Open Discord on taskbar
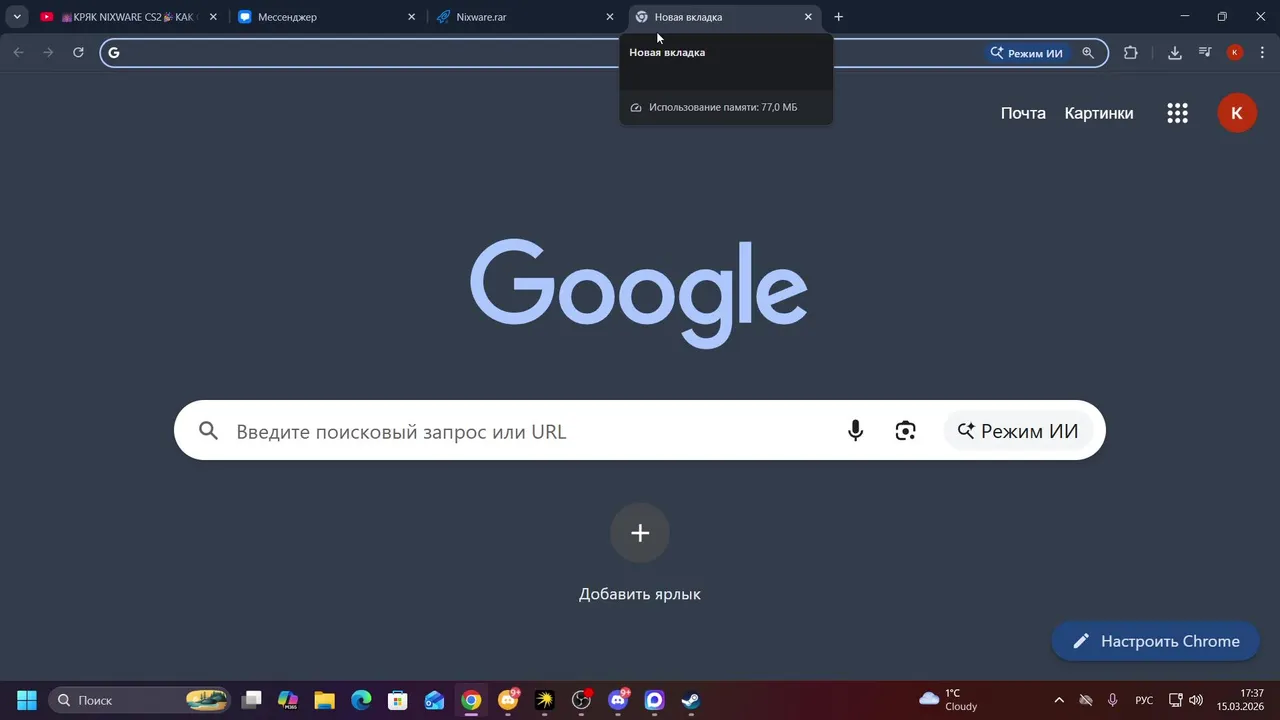1280x720 pixels. [618, 700]
